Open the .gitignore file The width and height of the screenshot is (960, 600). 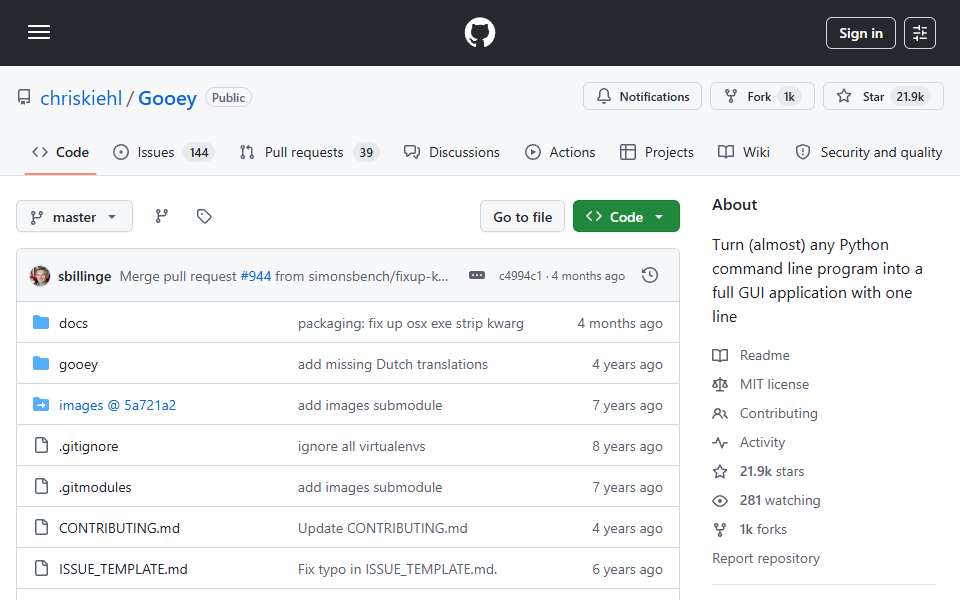(88, 446)
